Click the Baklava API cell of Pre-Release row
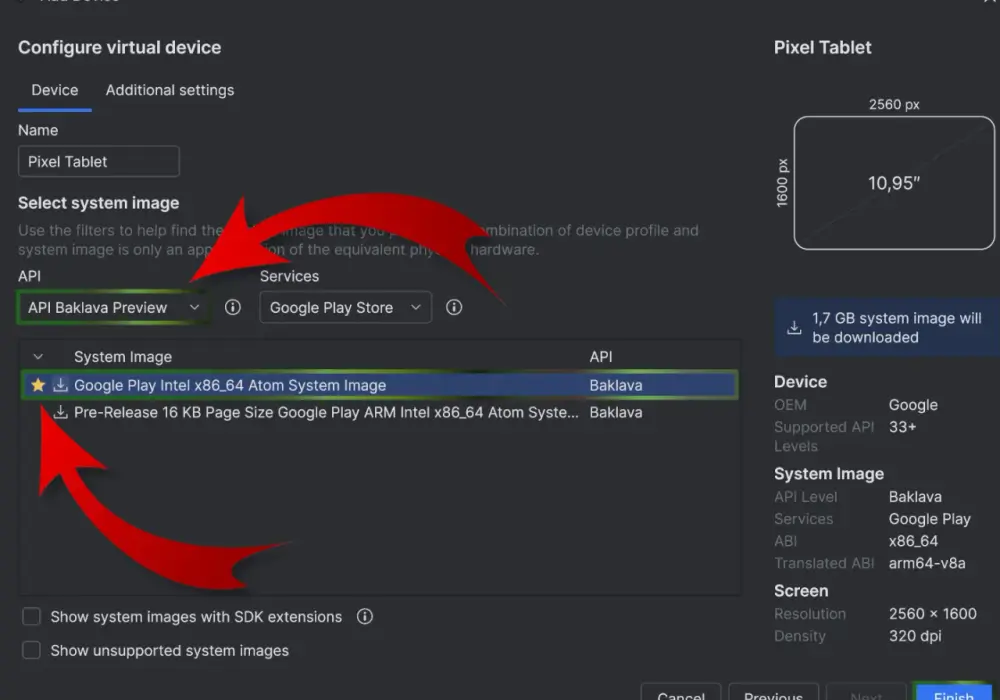Image resolution: width=1000 pixels, height=700 pixels. tap(615, 412)
